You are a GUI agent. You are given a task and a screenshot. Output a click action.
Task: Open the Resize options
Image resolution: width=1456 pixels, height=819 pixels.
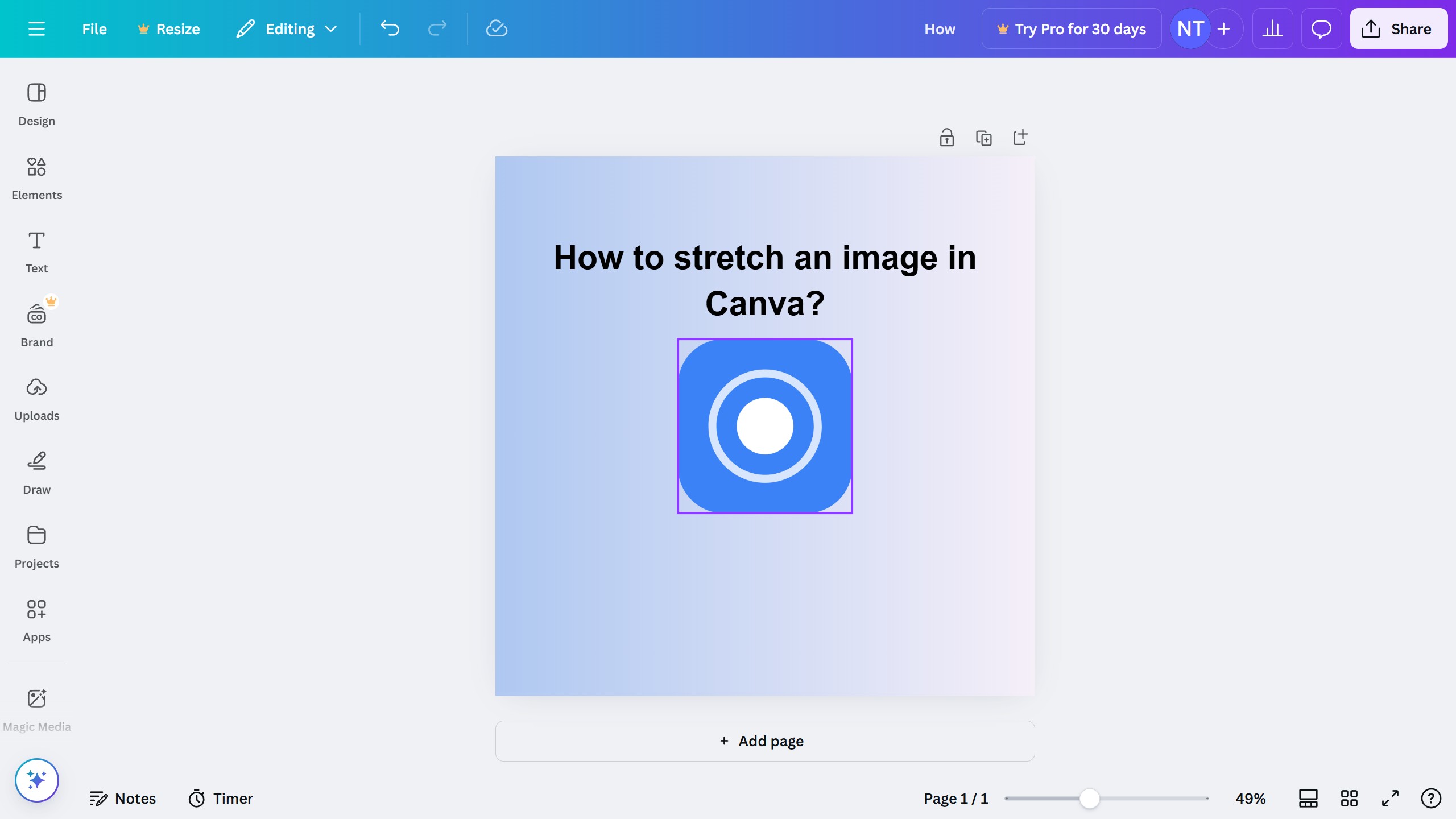click(x=168, y=28)
